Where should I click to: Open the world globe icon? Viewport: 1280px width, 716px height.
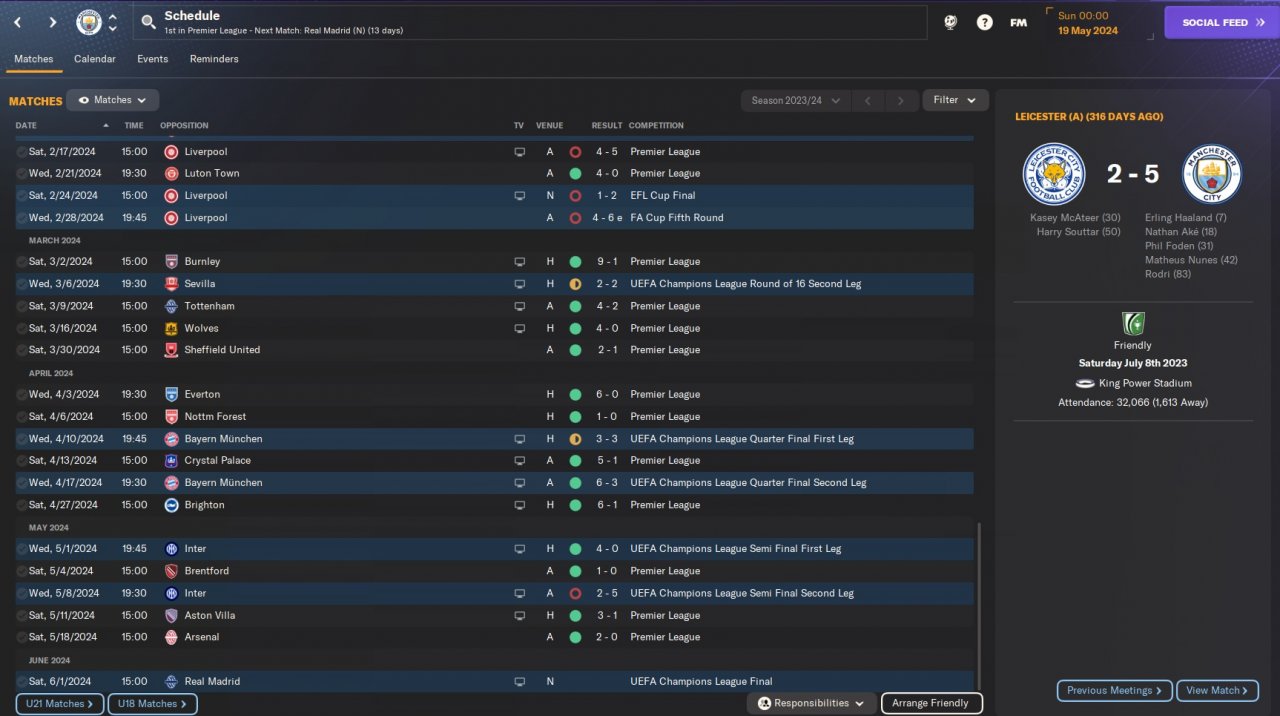(x=950, y=22)
